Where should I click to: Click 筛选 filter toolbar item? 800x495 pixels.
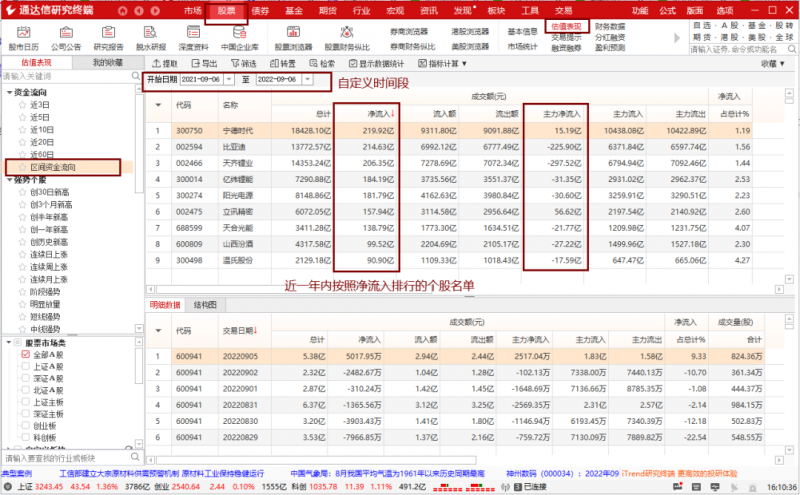[243, 64]
